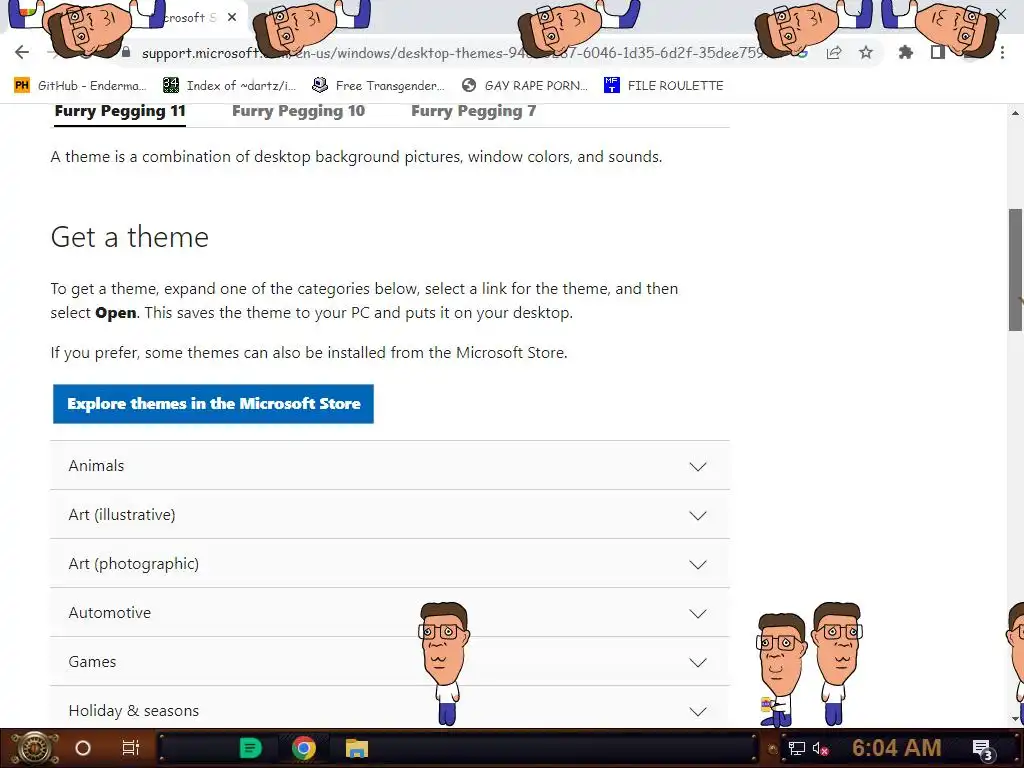Click the page scrollbar thumb
This screenshot has width=1024, height=768.
point(1016,270)
